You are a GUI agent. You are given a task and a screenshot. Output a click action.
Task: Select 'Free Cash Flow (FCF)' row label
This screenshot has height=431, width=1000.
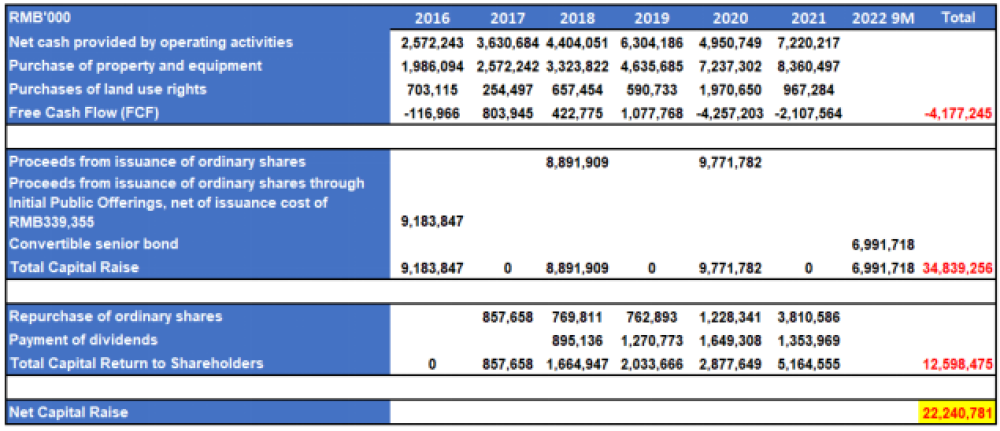(84, 113)
